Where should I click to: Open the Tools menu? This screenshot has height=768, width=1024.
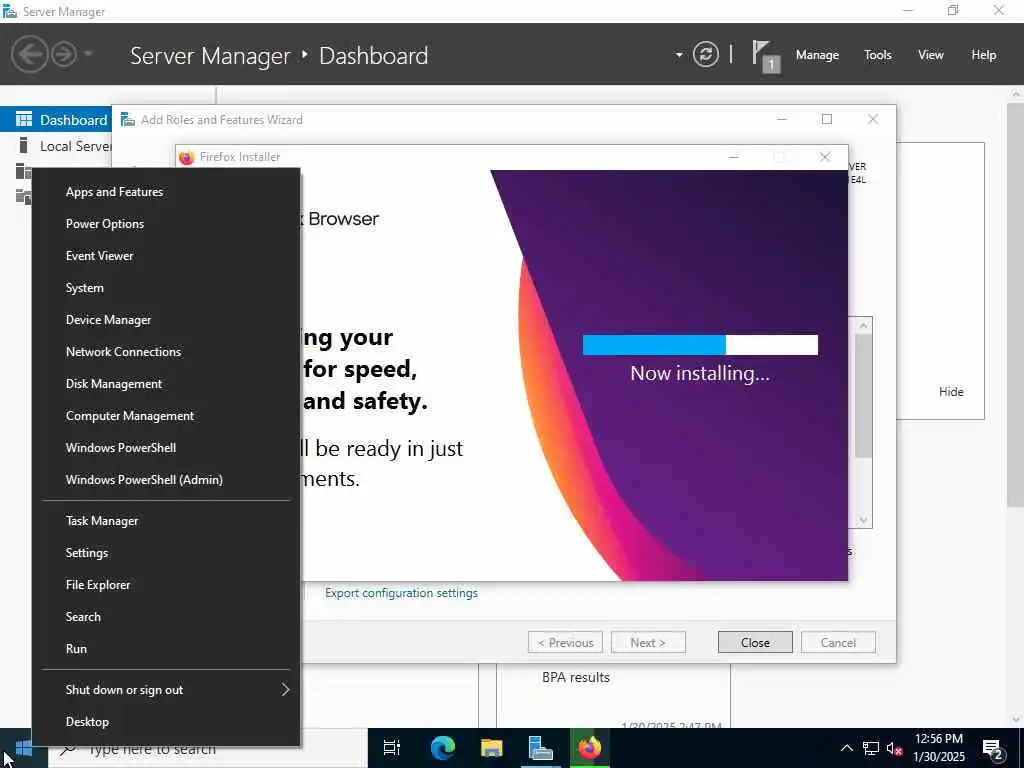coord(878,55)
